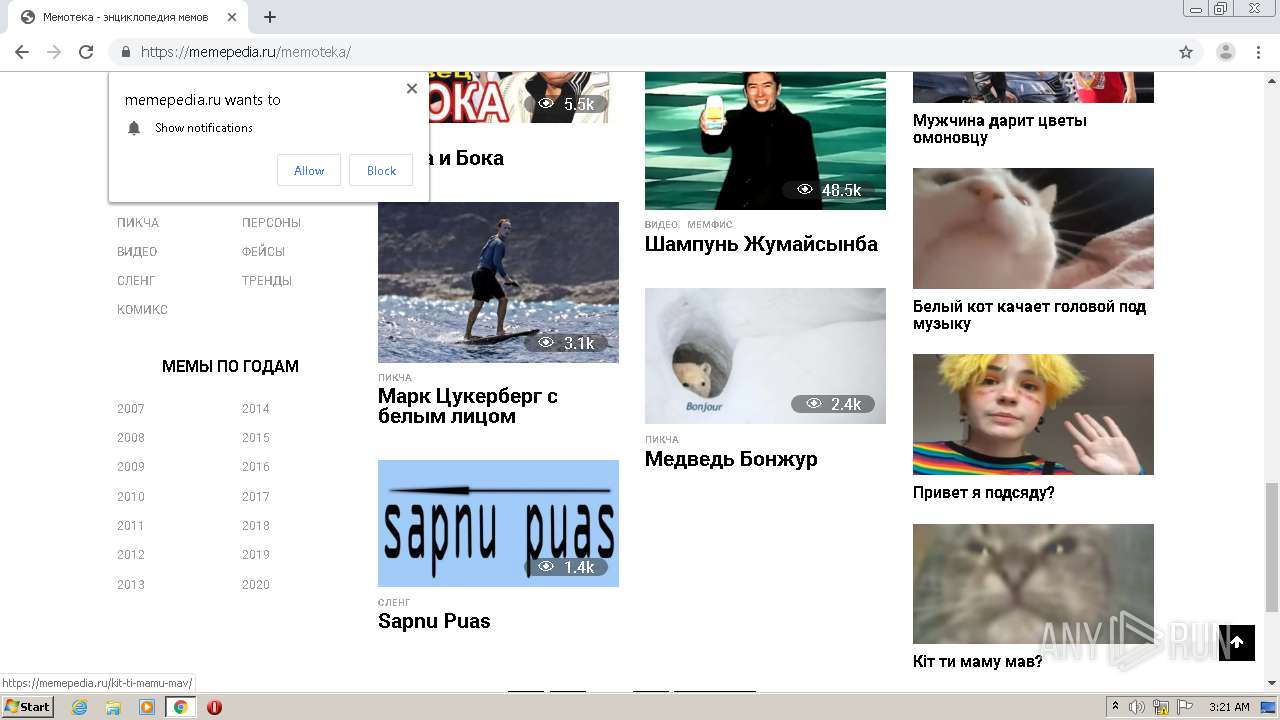Open the ПИКЧА category link

pyautogui.click(x=138, y=223)
